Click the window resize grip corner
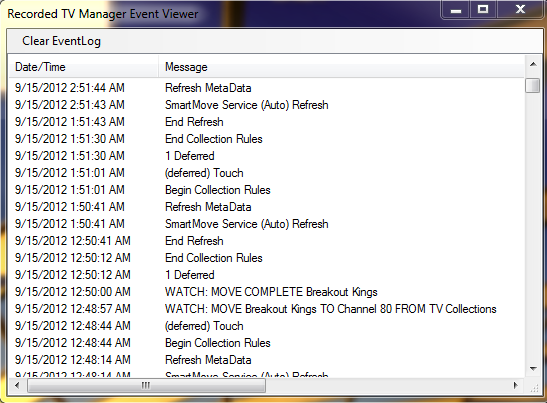The image size is (547, 403). click(x=533, y=387)
